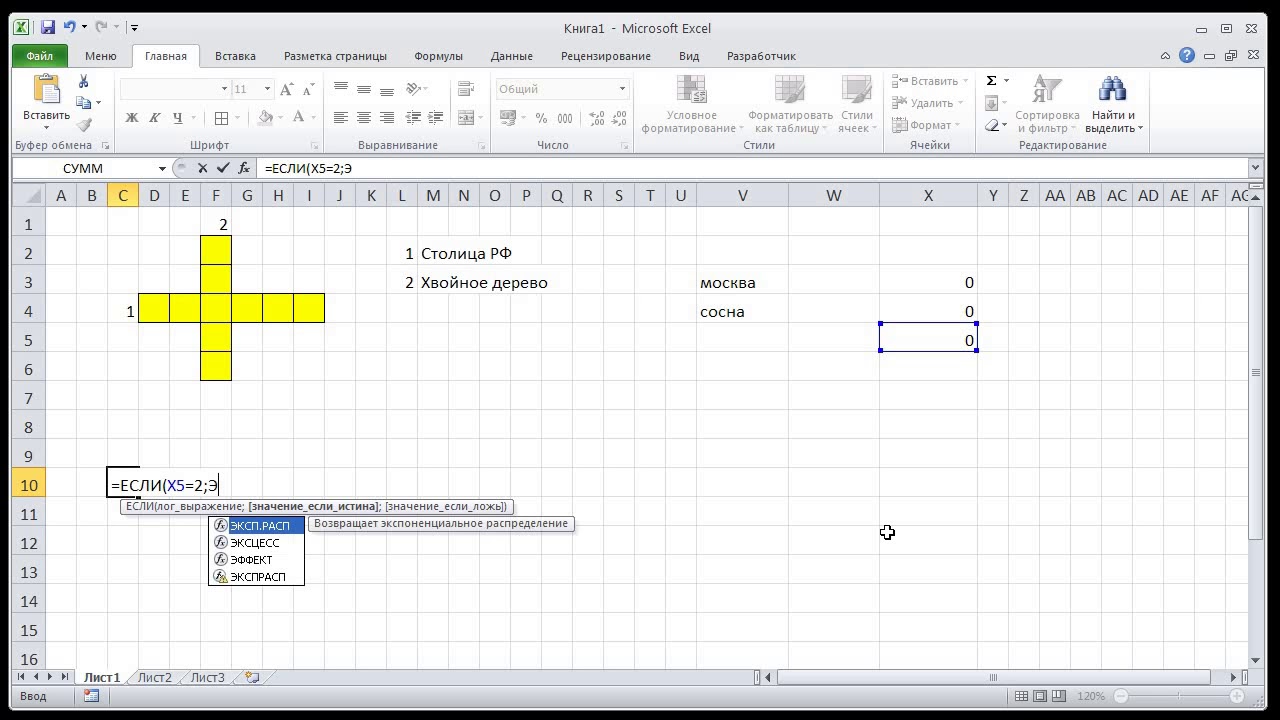1280x720 pixels.
Task: Open Шрифт dialog launcher
Action: [314, 146]
